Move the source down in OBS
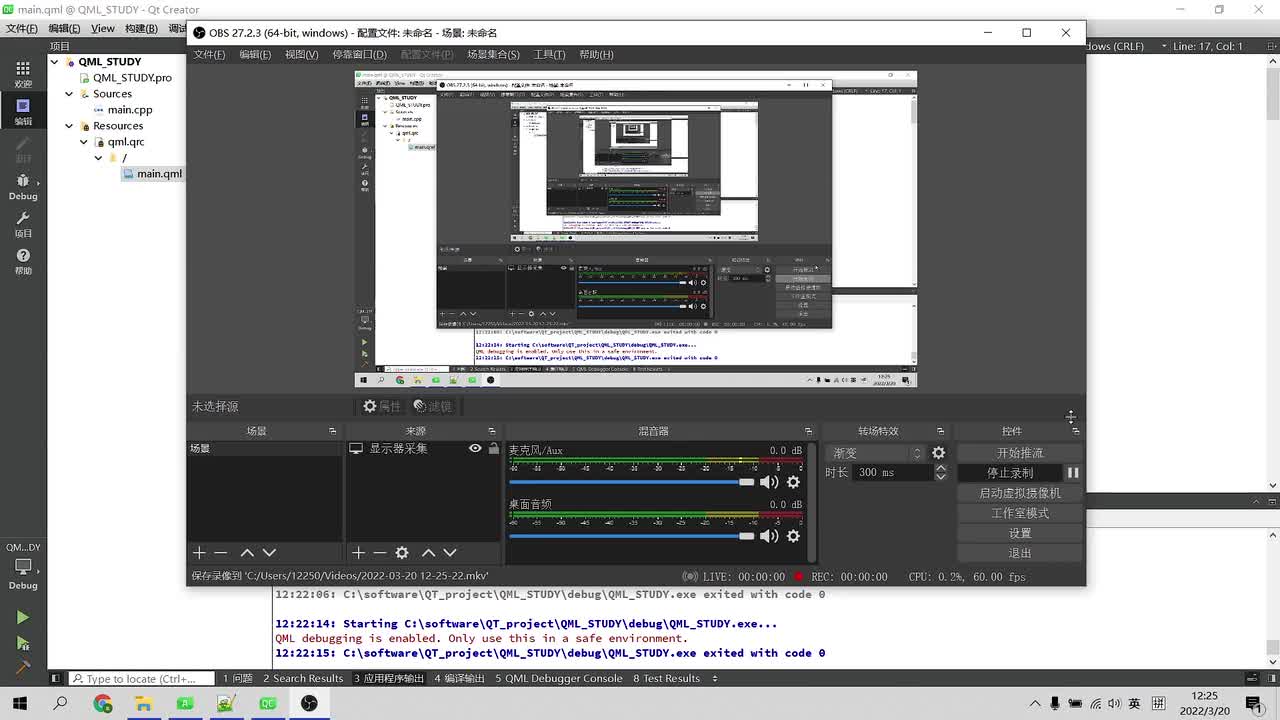 pyautogui.click(x=450, y=552)
